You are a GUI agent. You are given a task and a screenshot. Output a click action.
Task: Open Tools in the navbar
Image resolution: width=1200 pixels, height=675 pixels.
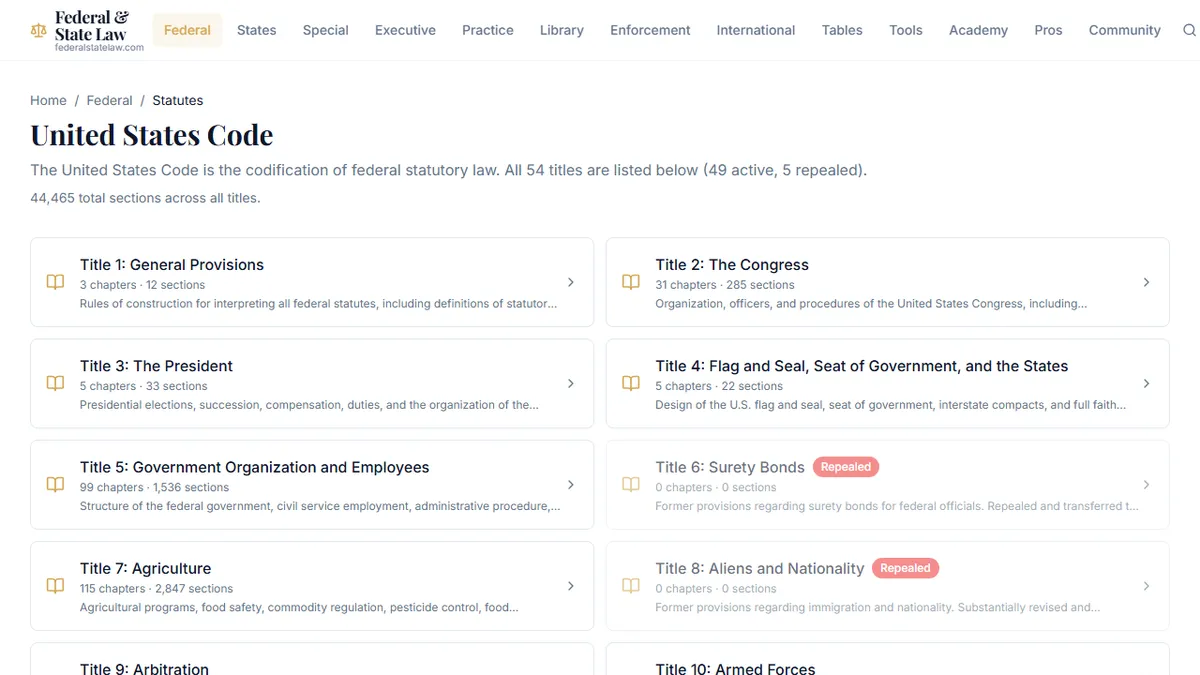click(x=906, y=30)
